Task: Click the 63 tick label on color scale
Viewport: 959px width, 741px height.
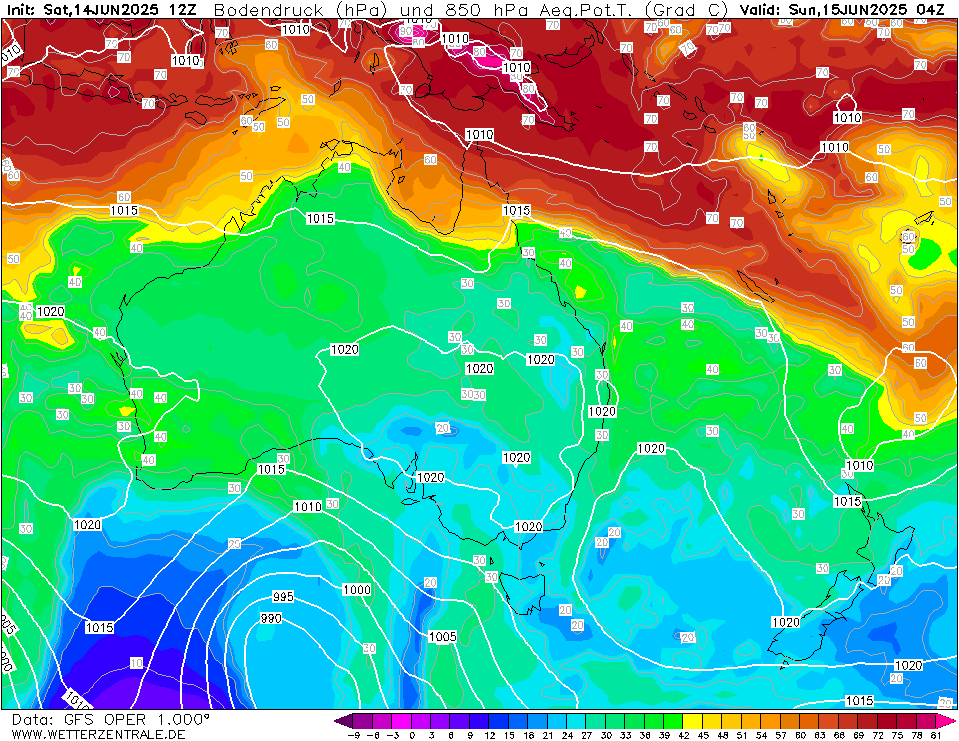Action: click(820, 735)
